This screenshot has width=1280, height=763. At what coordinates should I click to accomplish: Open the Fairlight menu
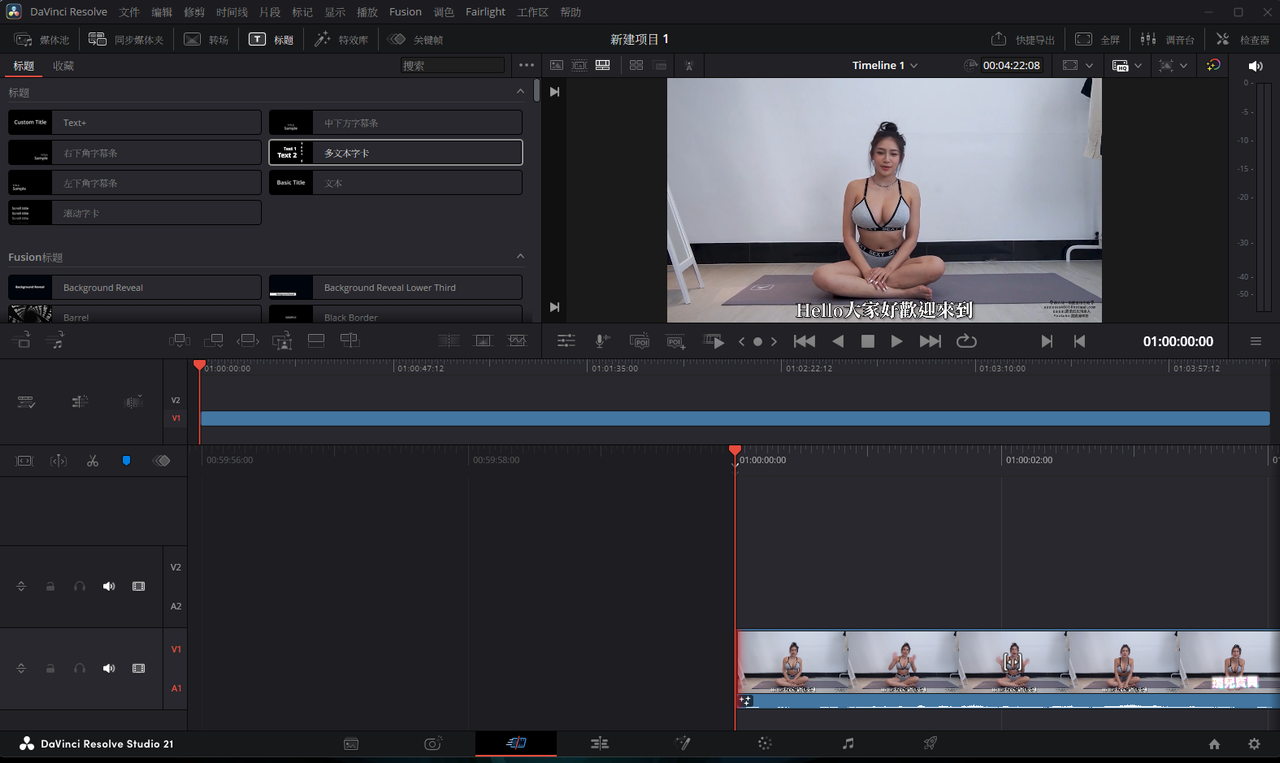(x=486, y=12)
